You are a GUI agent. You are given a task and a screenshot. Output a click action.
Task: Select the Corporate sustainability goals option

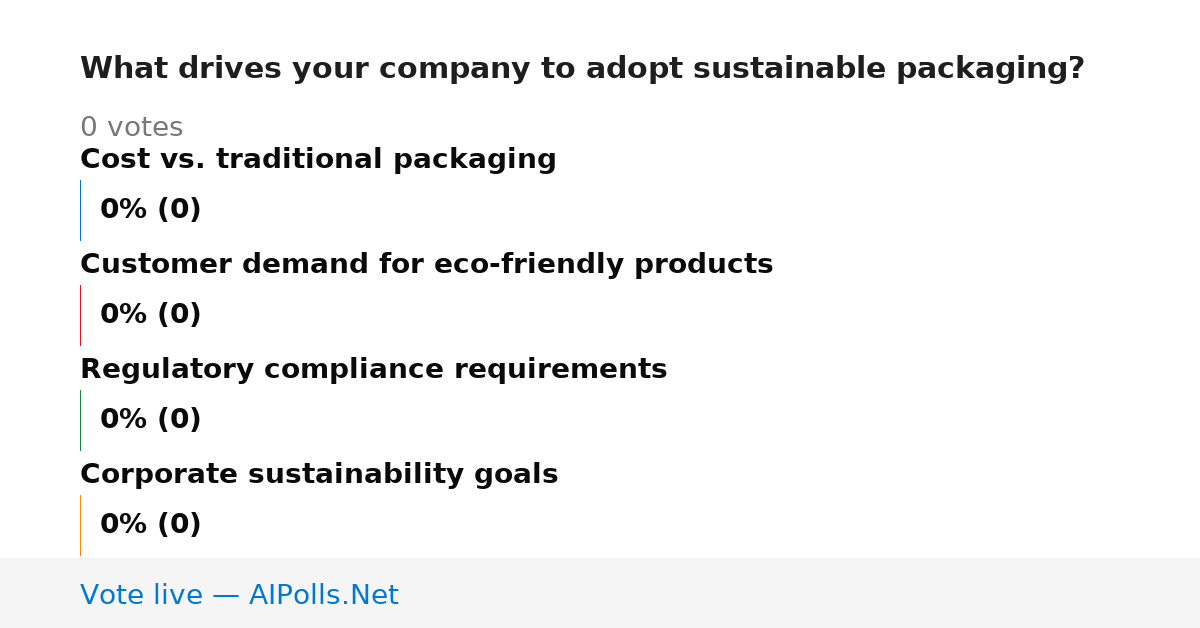coord(319,475)
